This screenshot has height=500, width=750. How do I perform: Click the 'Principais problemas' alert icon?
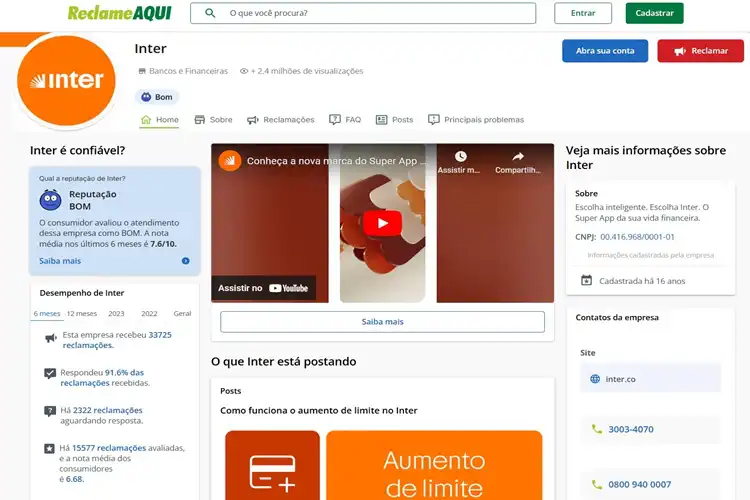(434, 119)
